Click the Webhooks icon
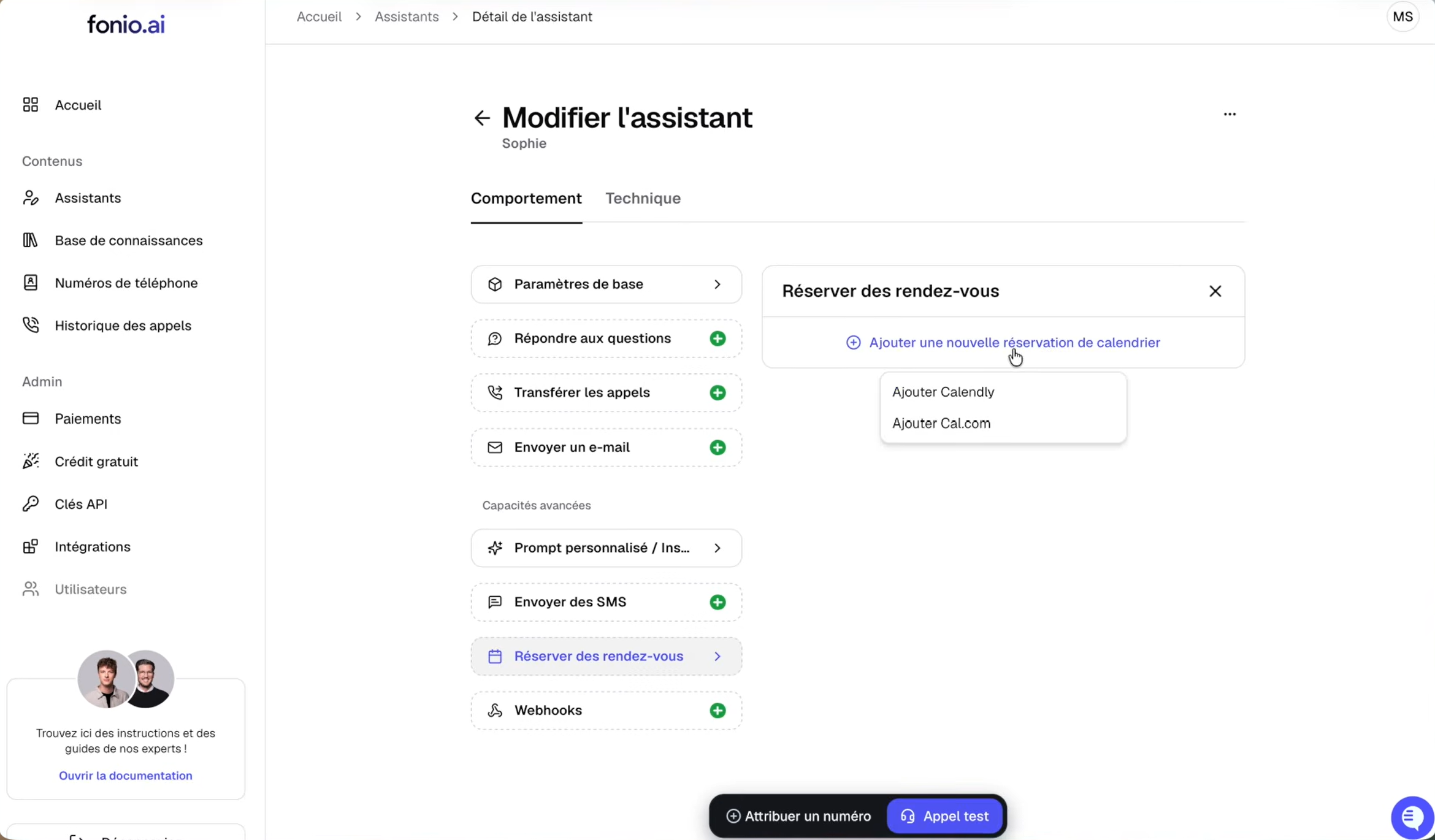Image resolution: width=1435 pixels, height=840 pixels. [x=495, y=711]
